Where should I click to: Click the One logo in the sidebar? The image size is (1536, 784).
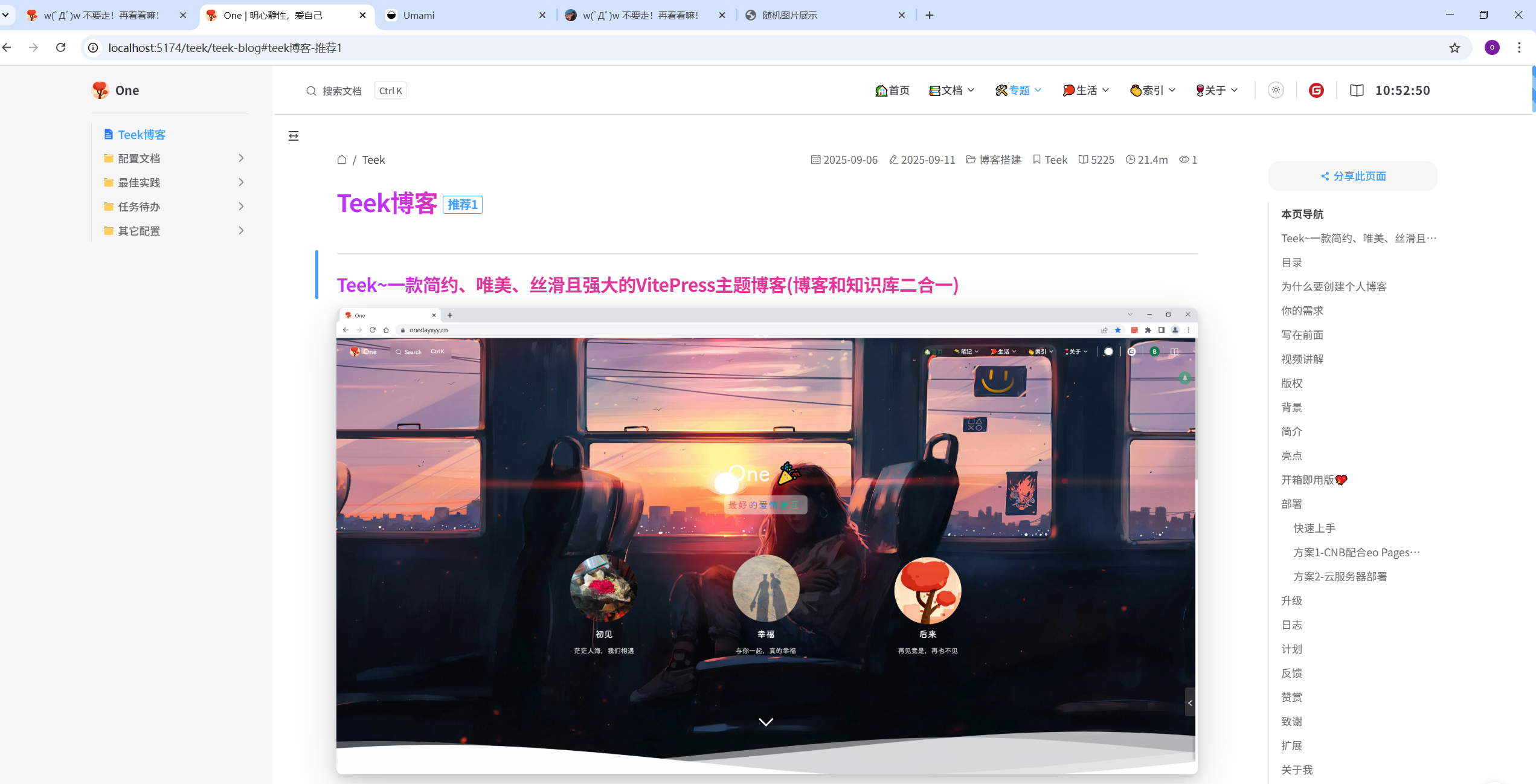point(100,90)
